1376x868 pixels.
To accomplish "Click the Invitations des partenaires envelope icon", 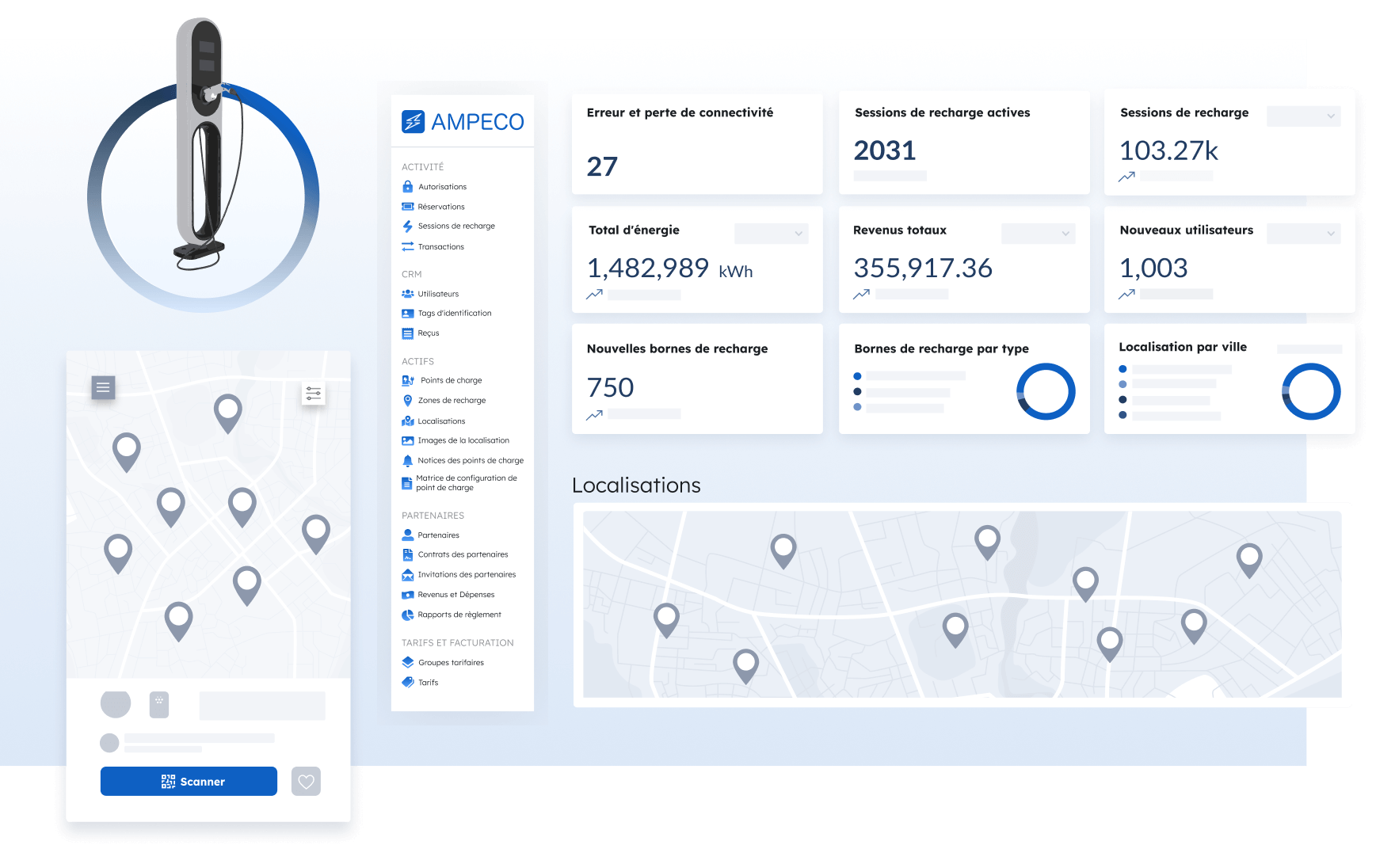I will click(407, 575).
